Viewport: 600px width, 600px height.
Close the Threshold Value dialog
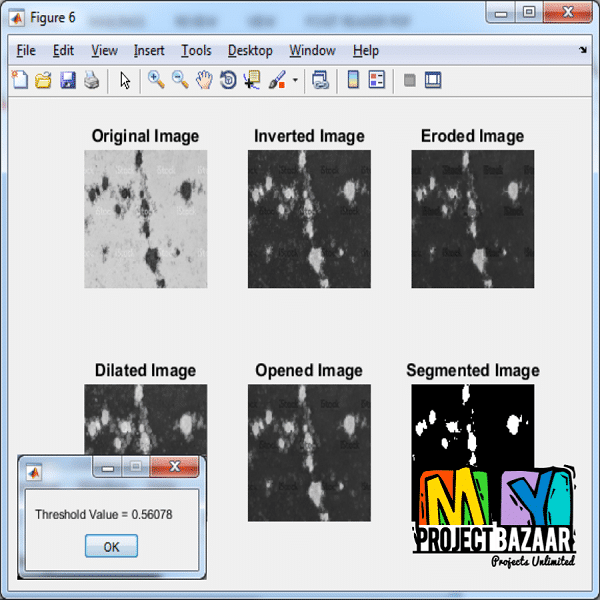tap(174, 466)
